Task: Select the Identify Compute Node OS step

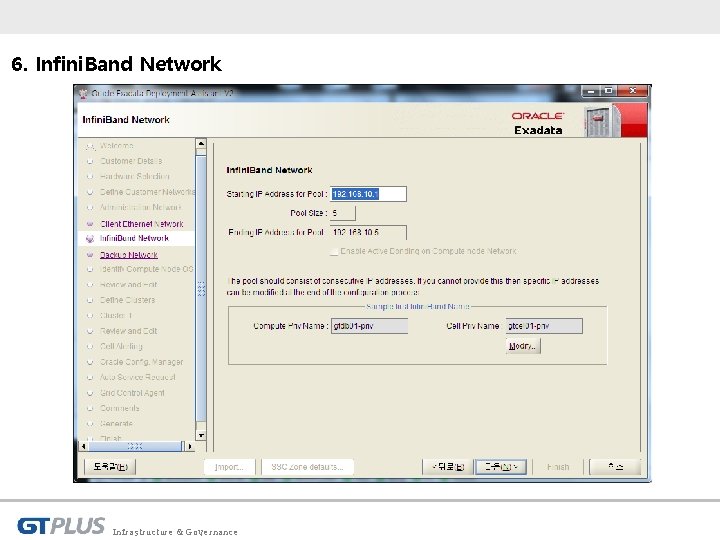Action: [x=146, y=269]
